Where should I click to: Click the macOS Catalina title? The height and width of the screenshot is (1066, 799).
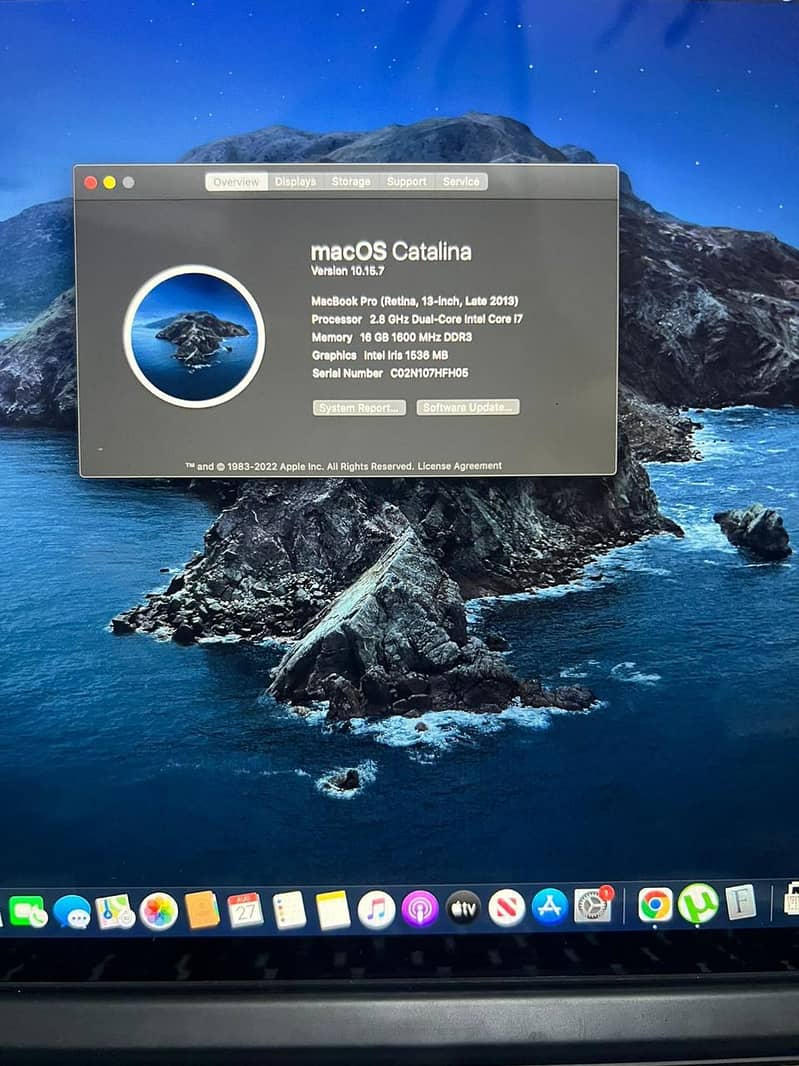pyautogui.click(x=391, y=252)
